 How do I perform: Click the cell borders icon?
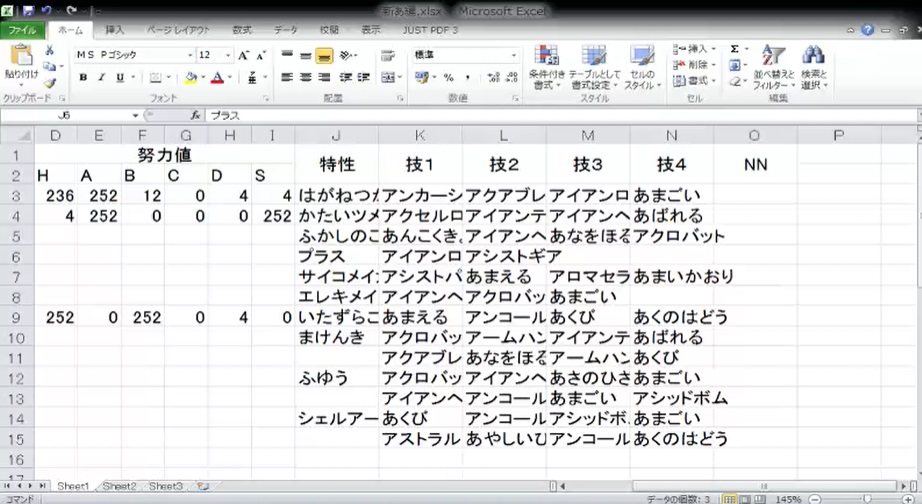155,77
